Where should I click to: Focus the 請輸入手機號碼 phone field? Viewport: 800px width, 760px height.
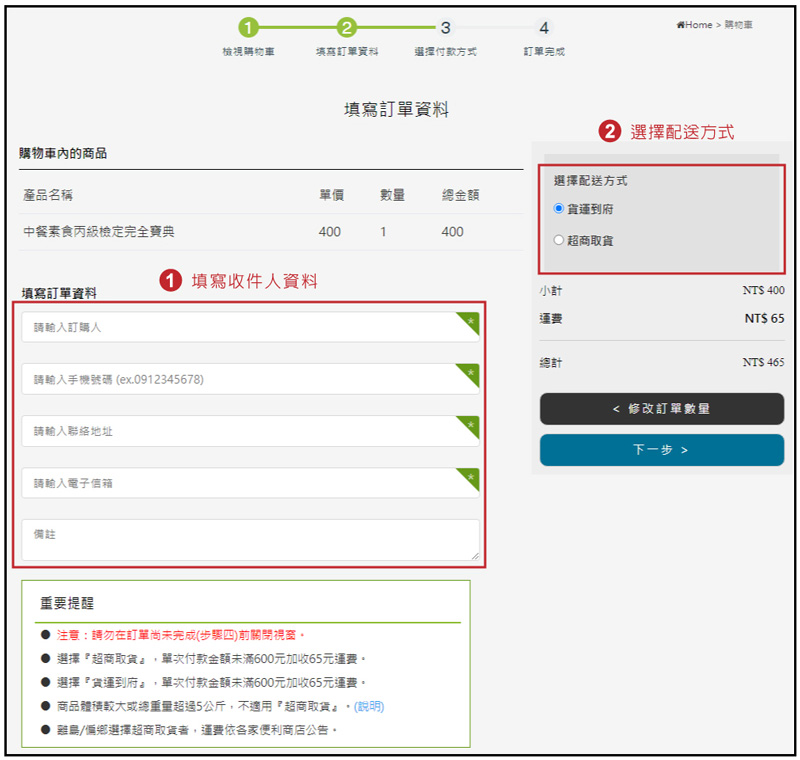(240, 379)
